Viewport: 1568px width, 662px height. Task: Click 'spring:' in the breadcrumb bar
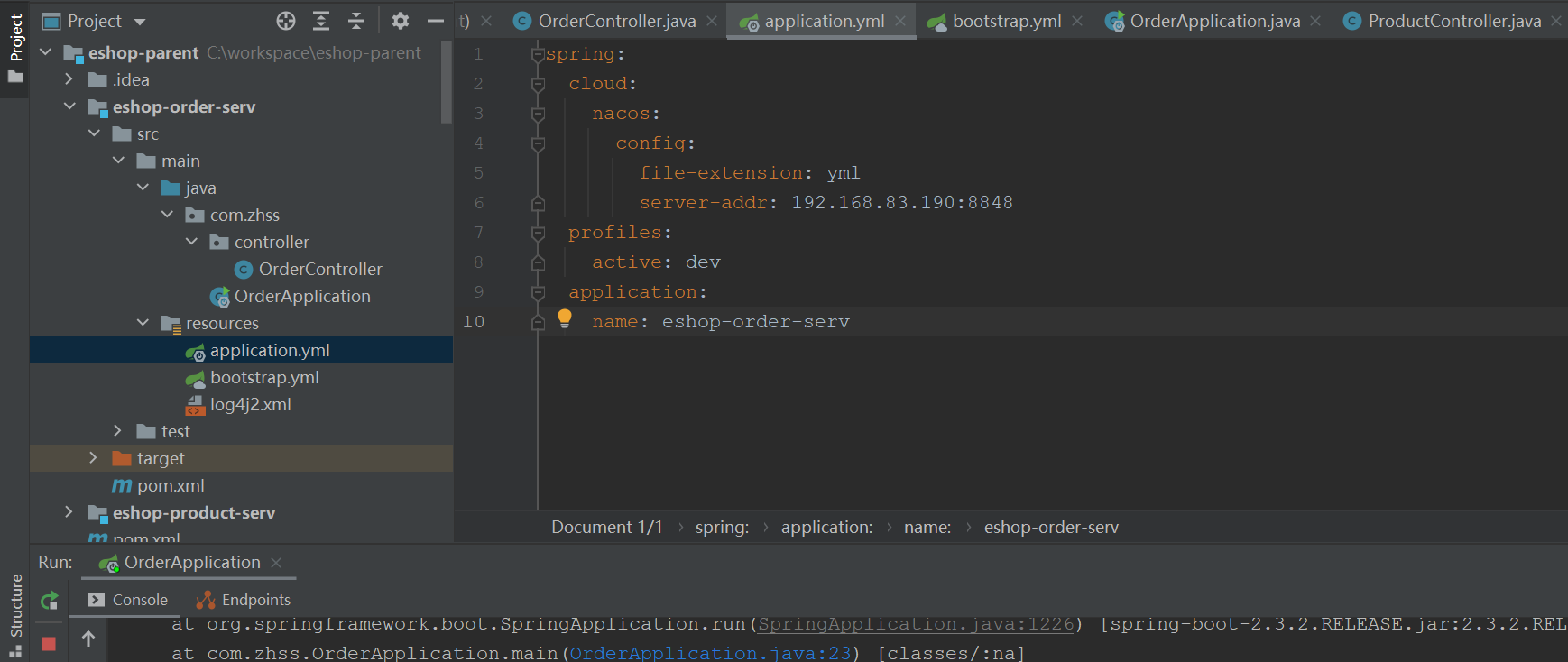click(722, 528)
